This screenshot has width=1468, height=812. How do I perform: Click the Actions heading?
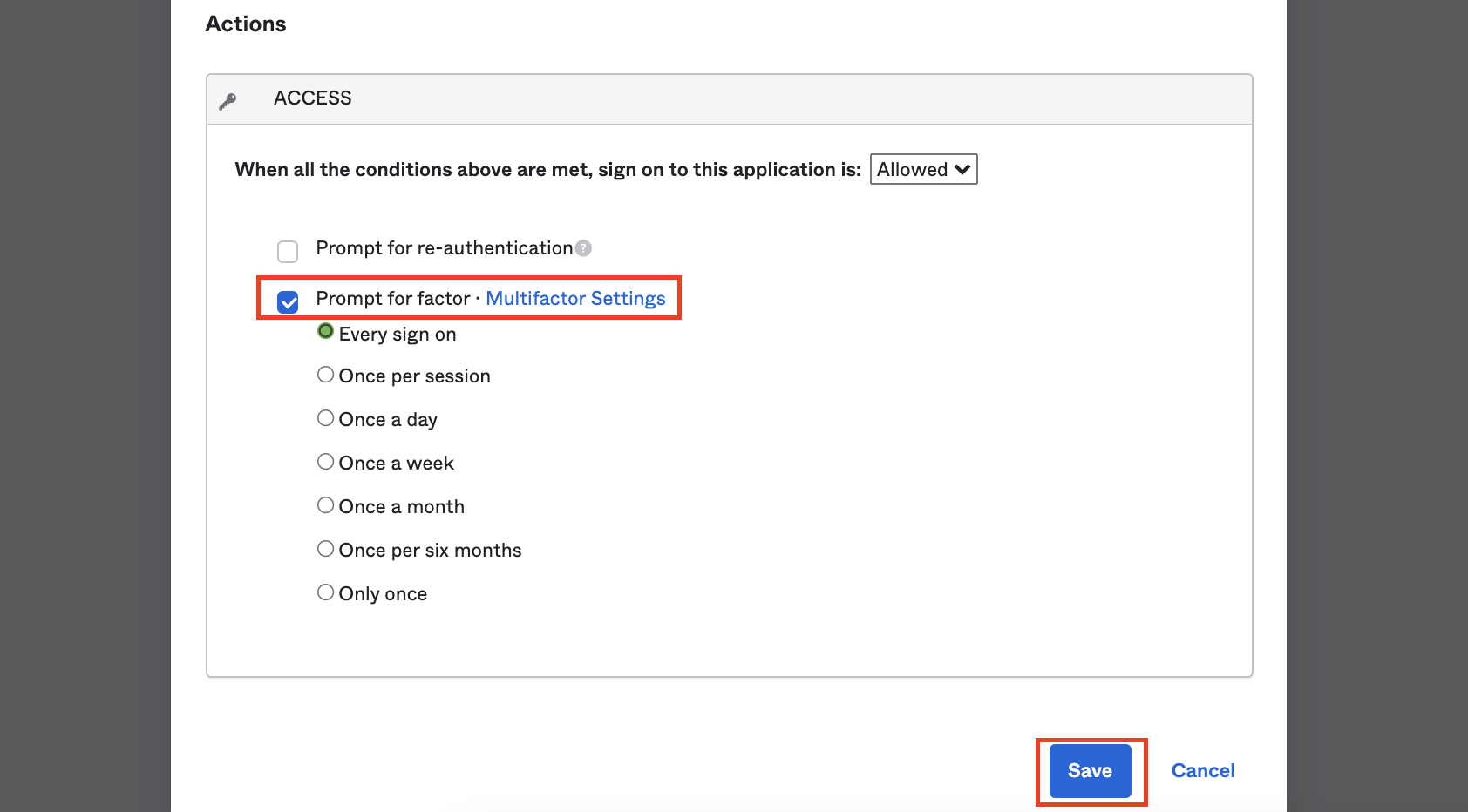(246, 24)
